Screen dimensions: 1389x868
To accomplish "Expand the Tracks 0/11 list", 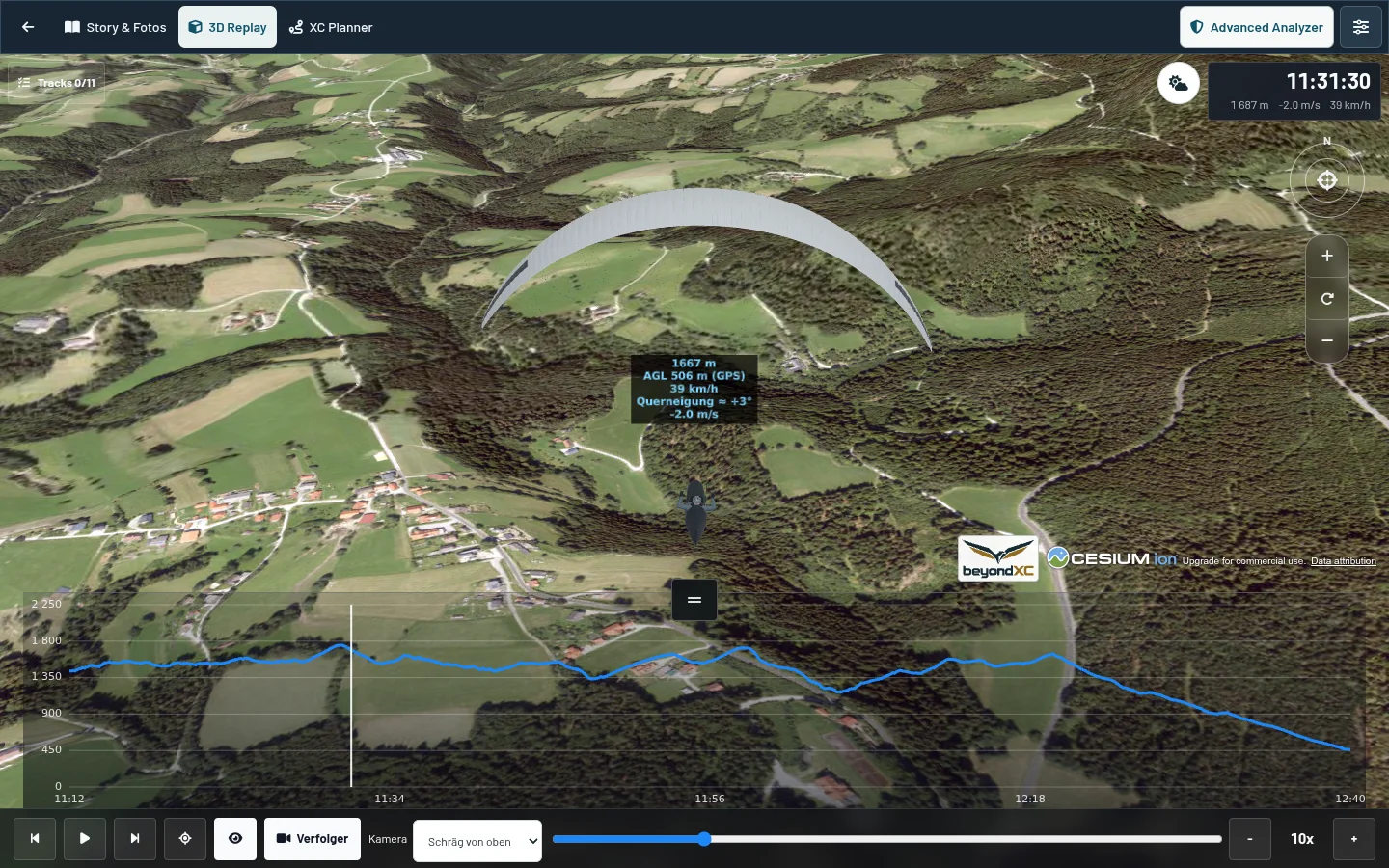I will (57, 83).
